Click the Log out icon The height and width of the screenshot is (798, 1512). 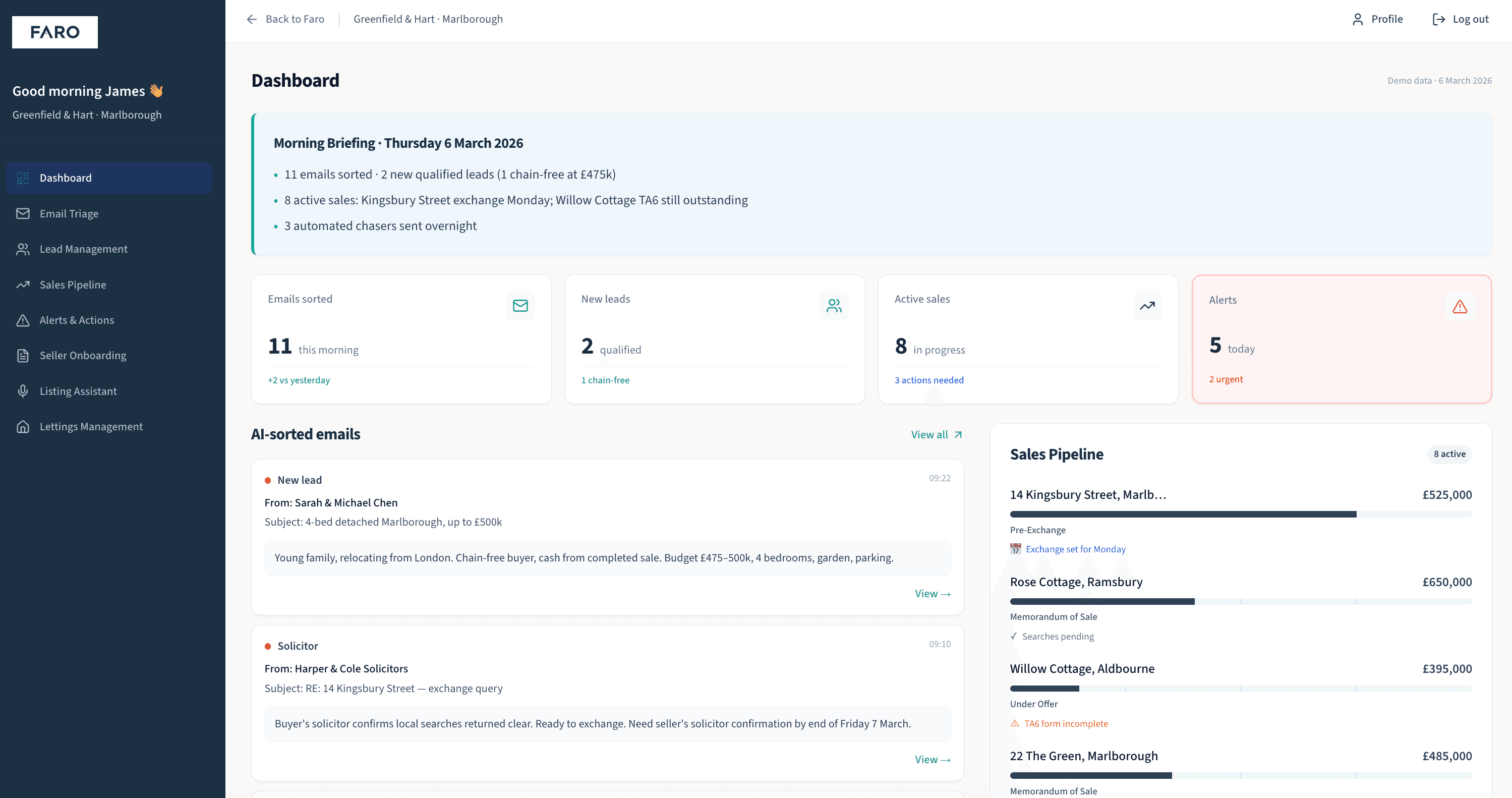[x=1439, y=19]
